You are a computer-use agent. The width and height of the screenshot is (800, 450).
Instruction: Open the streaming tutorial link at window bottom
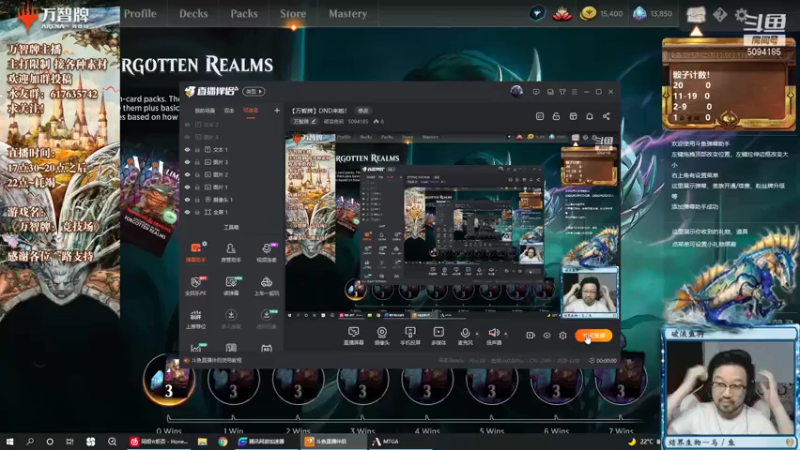click(x=217, y=360)
